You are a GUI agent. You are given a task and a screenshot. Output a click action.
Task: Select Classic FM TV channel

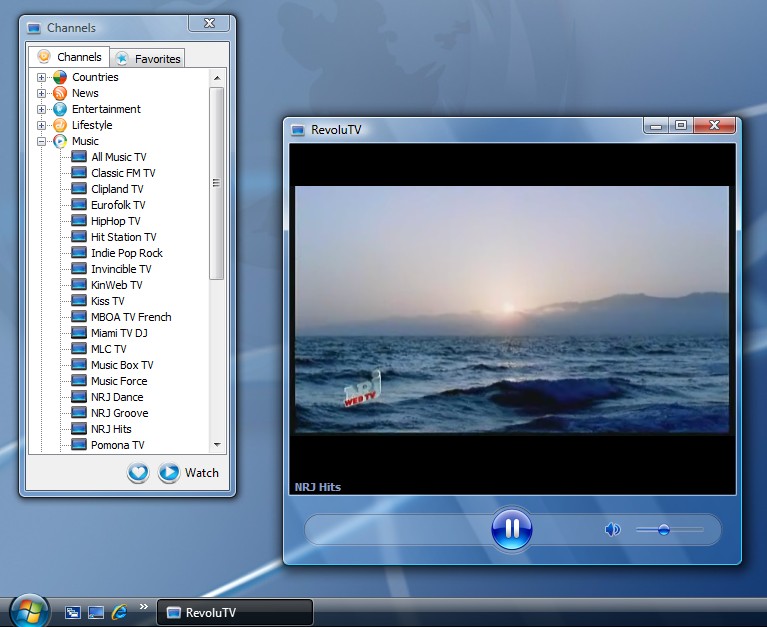(x=123, y=173)
